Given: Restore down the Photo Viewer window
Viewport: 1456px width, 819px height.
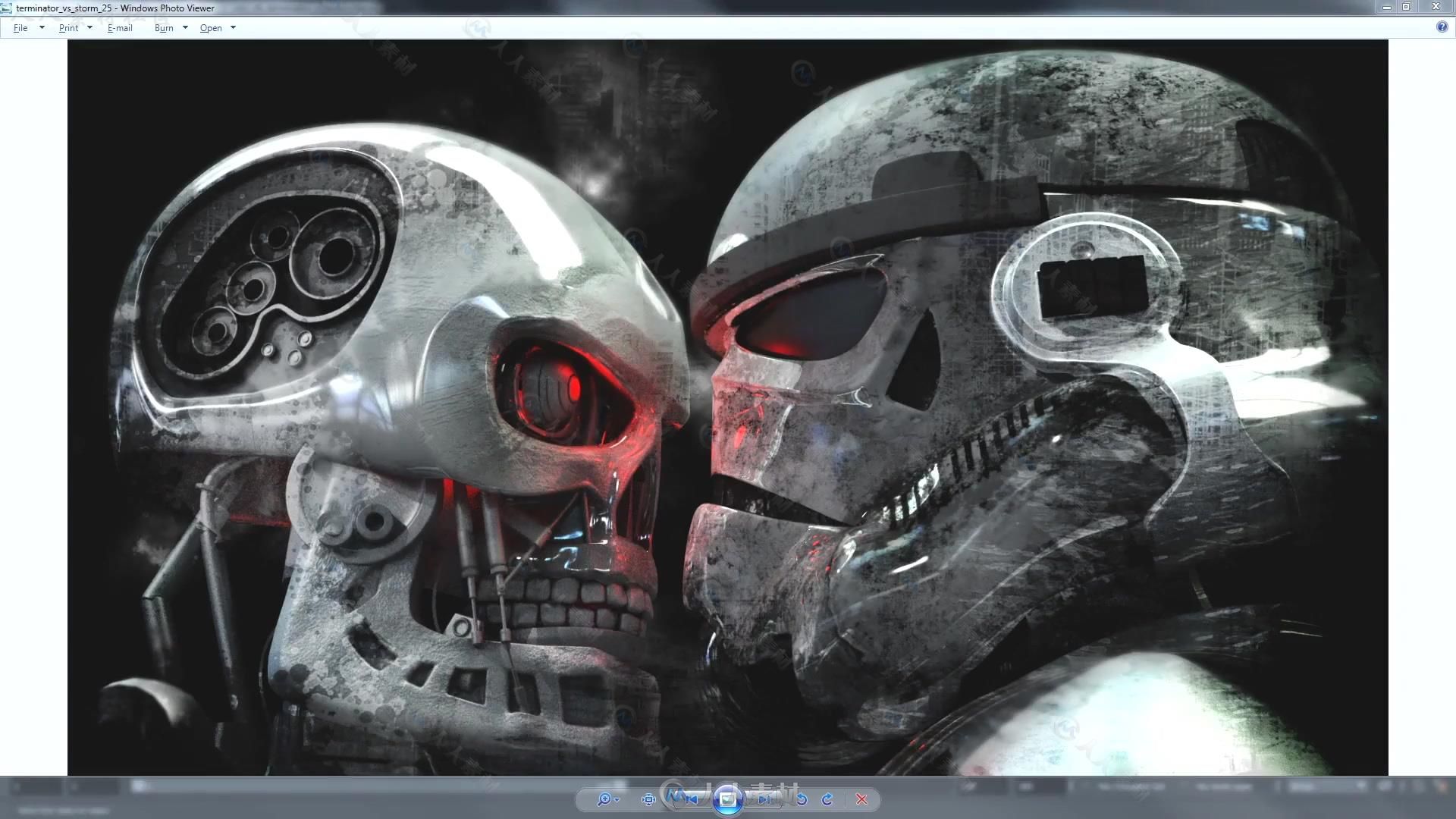Looking at the screenshot, I should tap(1407, 7).
